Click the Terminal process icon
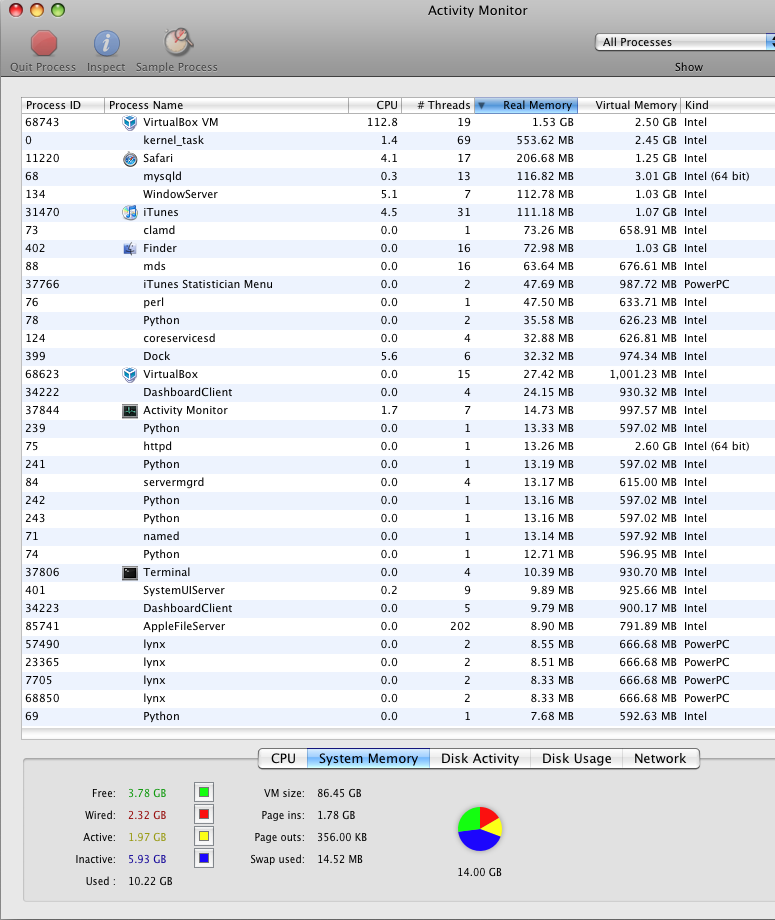Viewport: 775px width, 920px height. tap(130, 573)
